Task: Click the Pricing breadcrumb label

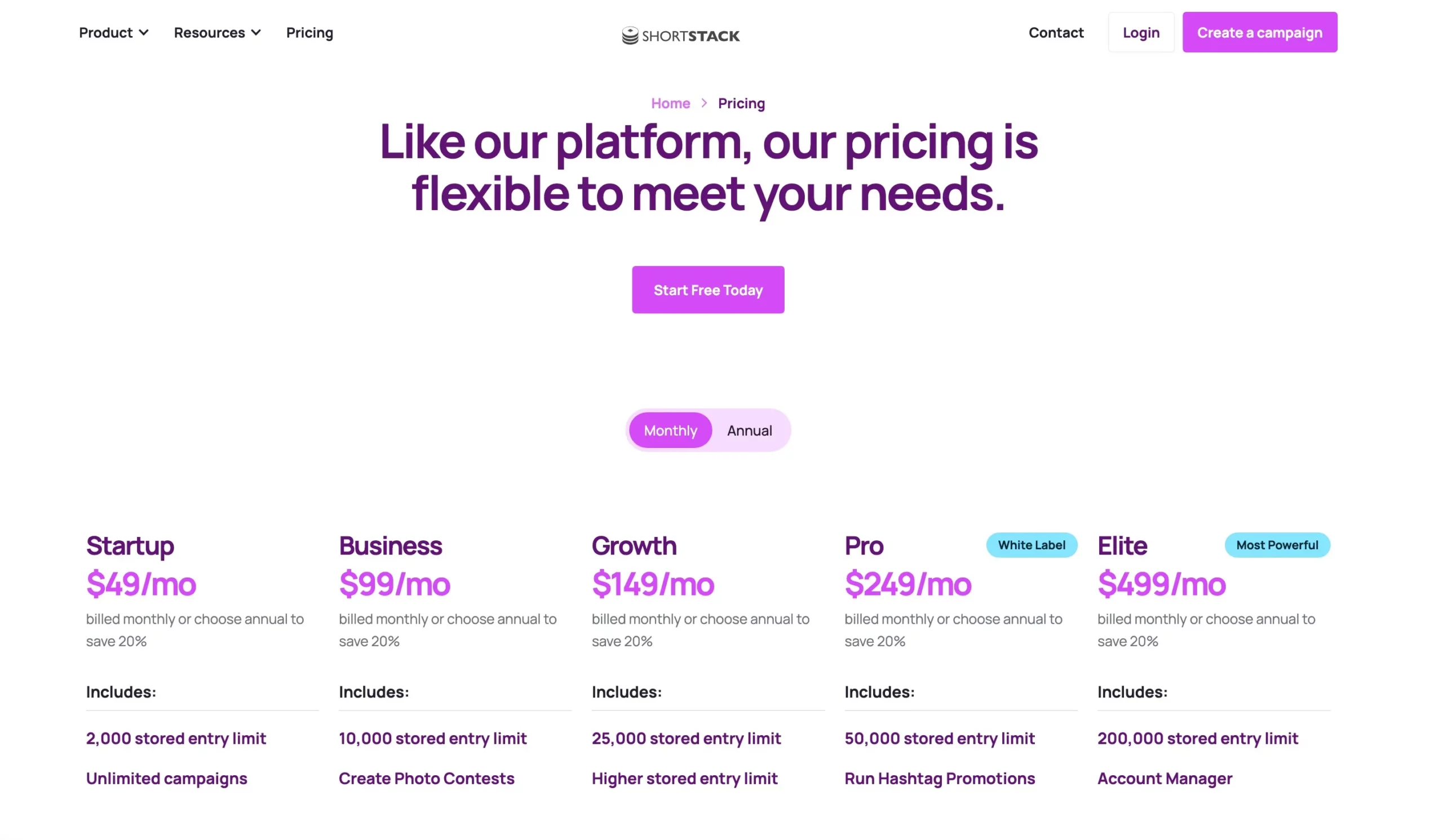Action: 742,103
